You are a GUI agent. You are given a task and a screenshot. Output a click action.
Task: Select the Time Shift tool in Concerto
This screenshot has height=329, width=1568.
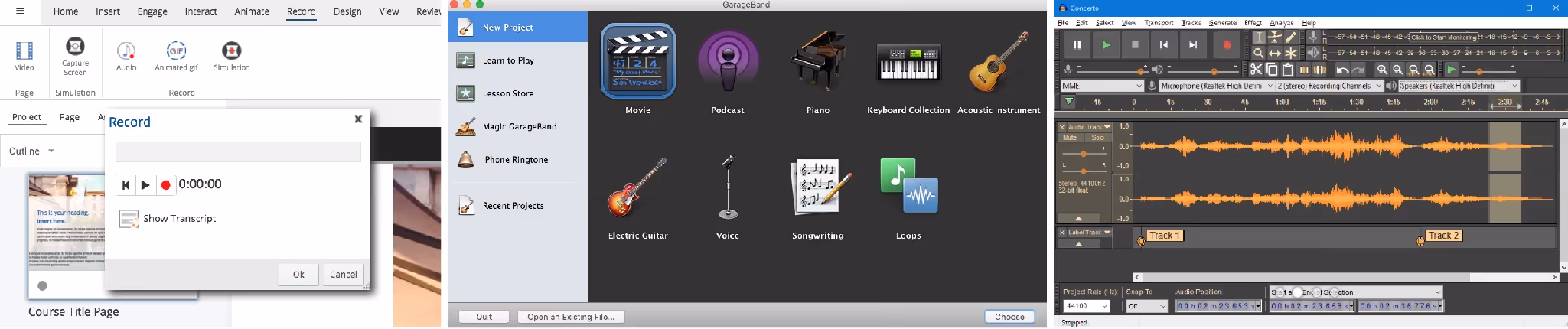coord(1275,53)
